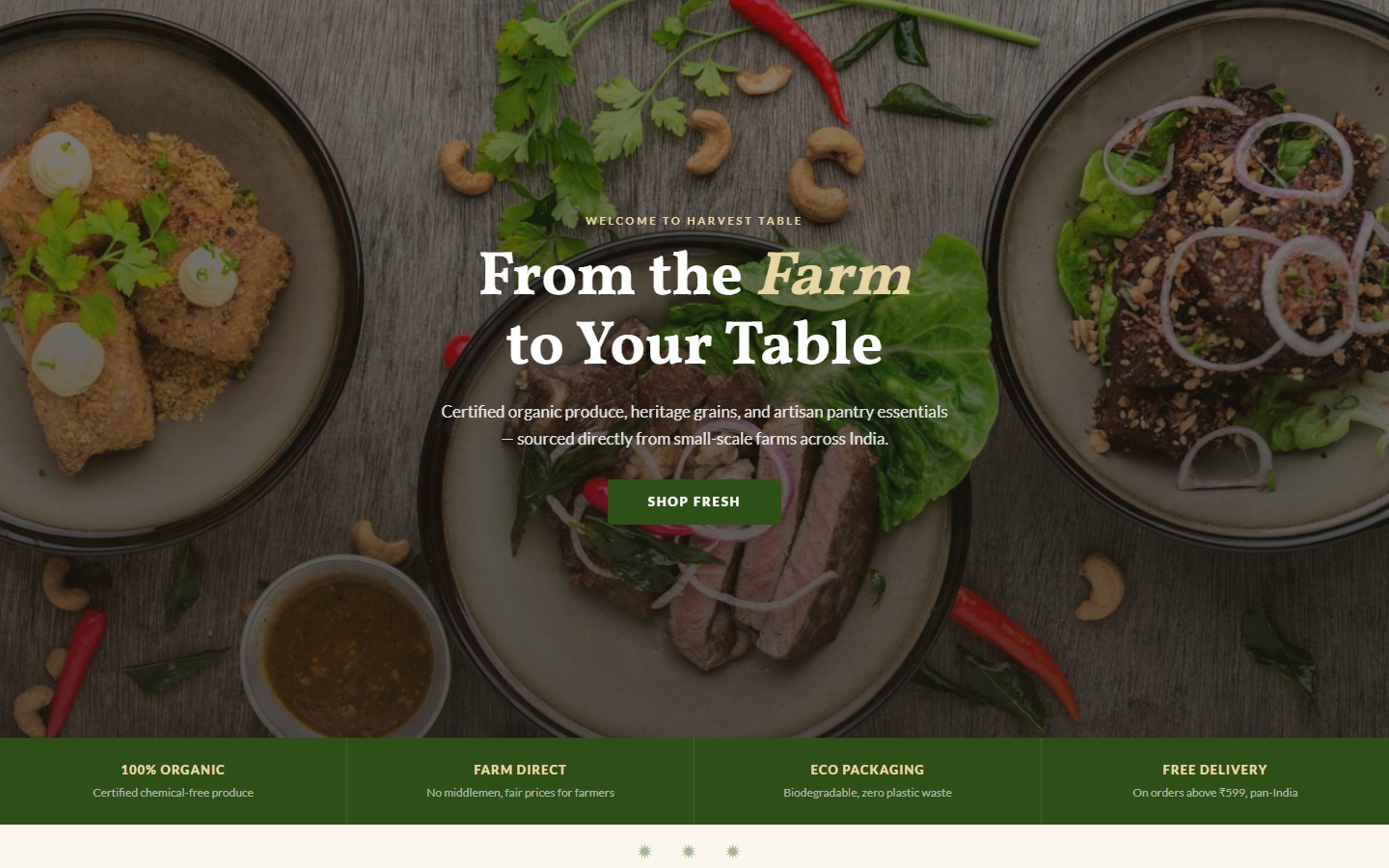Screen dimensions: 1389x868
Task: Click 'Certified chemical-free produce' text
Action: [173, 793]
